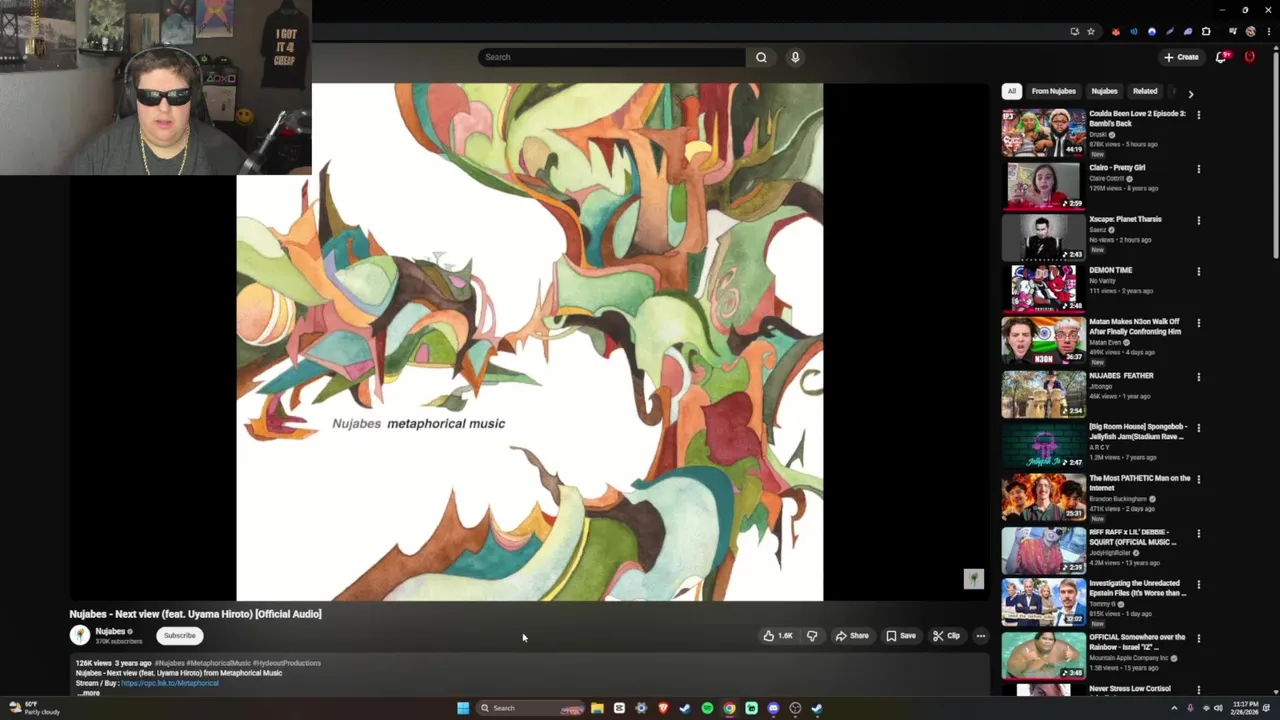Screen dimensions: 1280x720
Task: Show next filter chips with arrow
Action: tap(1190, 93)
